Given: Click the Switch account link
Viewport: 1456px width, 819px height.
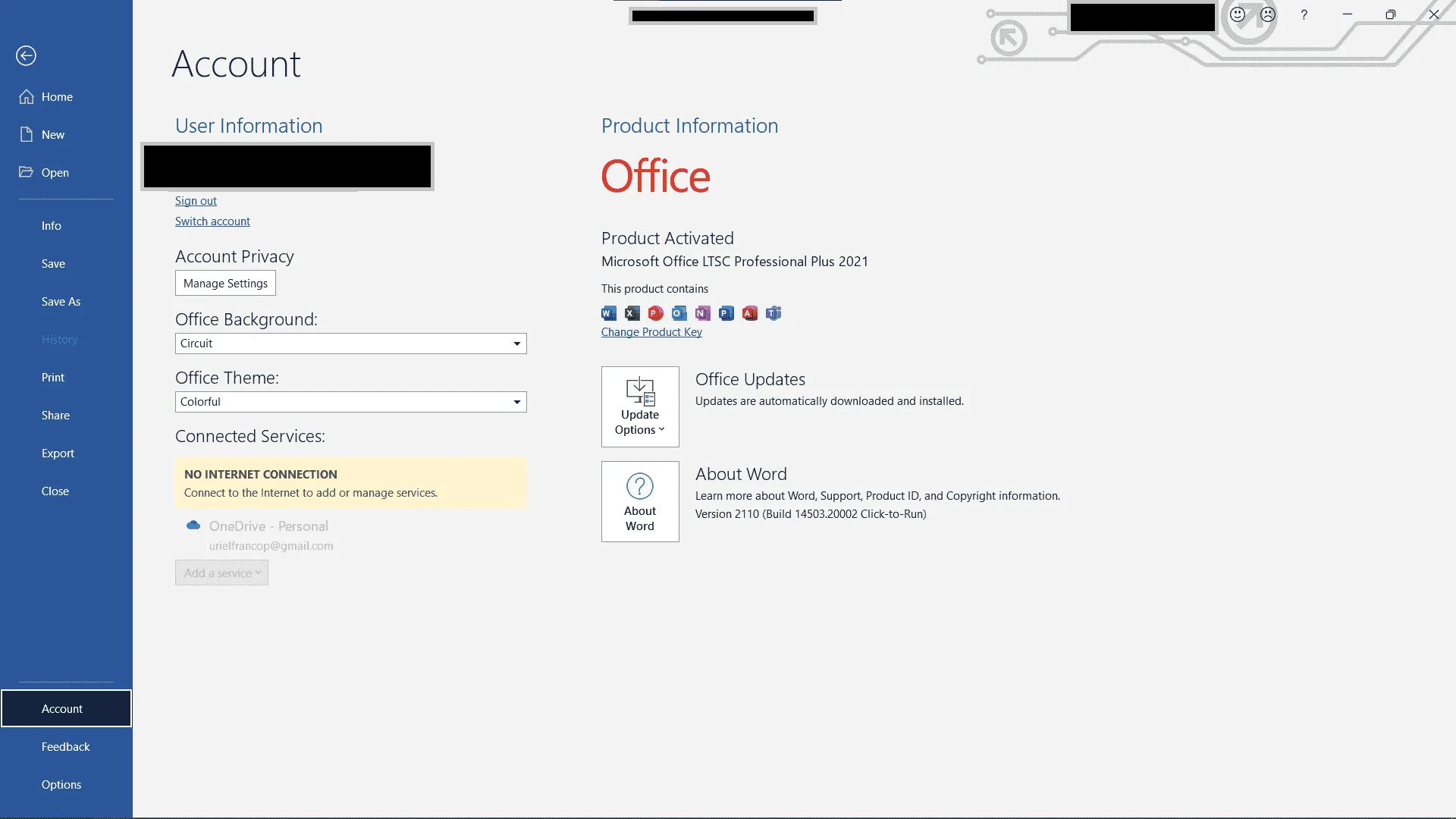Looking at the screenshot, I should tap(212, 221).
